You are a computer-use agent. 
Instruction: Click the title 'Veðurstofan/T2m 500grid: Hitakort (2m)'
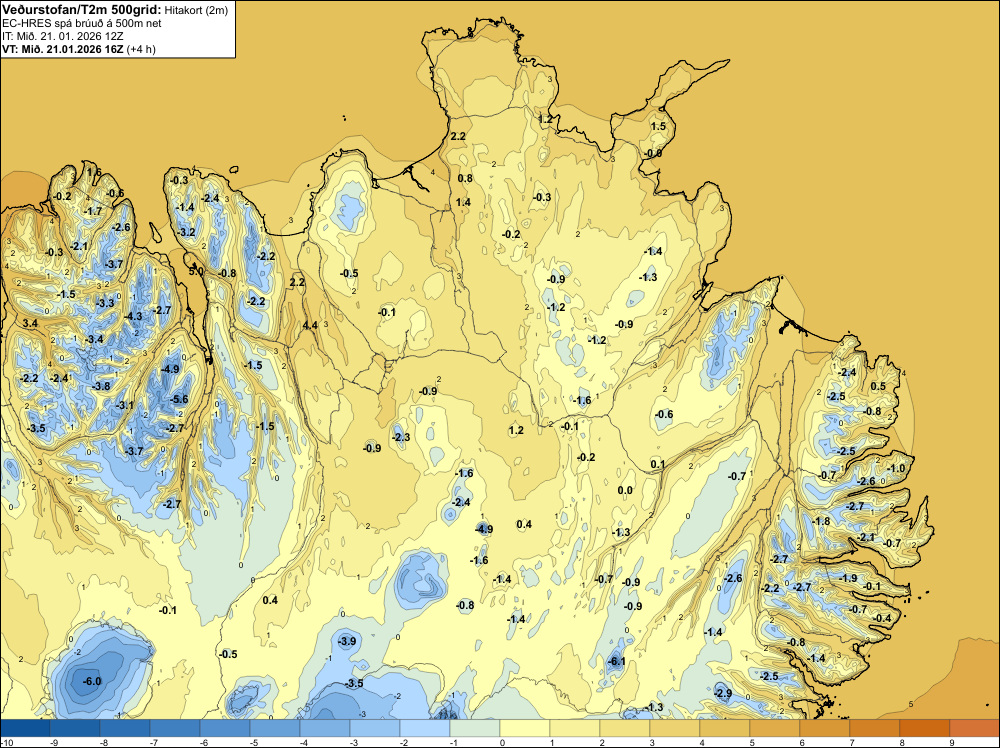114,10
